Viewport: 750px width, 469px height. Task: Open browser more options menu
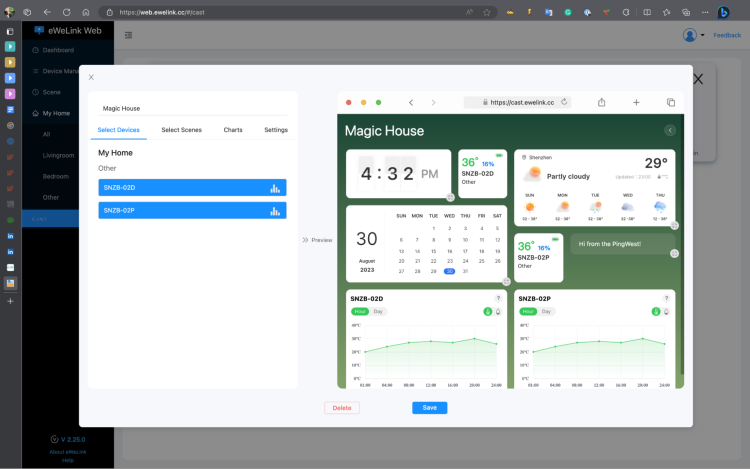[705, 12]
